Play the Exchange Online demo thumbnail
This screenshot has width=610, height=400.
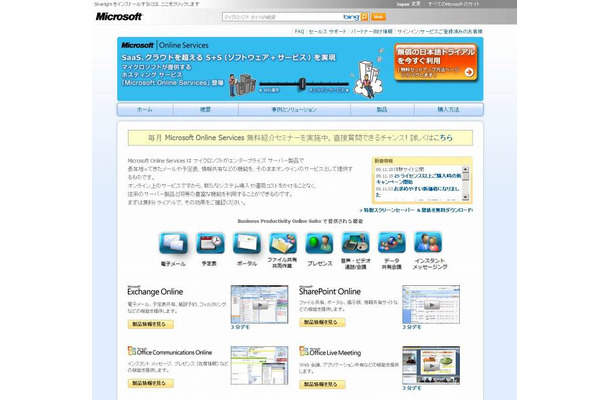(259, 304)
